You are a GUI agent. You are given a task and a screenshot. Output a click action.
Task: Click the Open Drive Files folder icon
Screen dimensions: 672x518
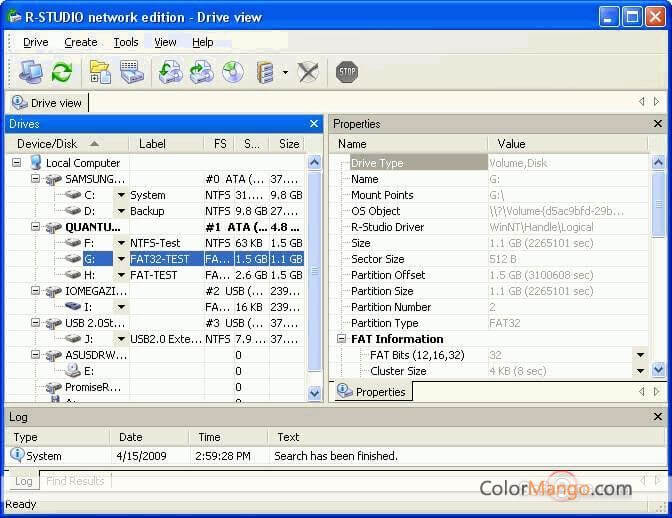pyautogui.click(x=100, y=72)
